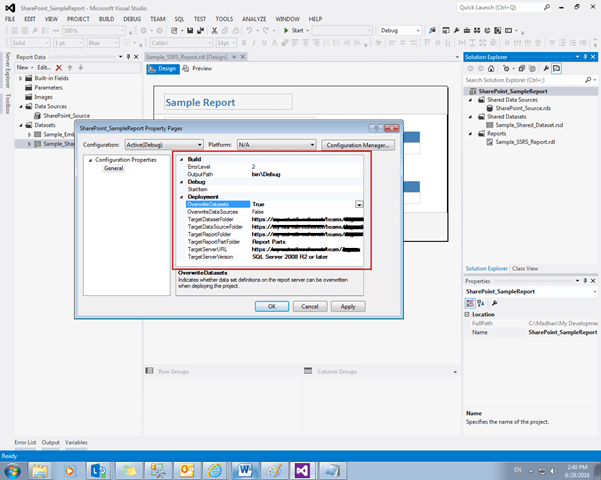Click Cancel in Property Pages dialog

[310, 306]
